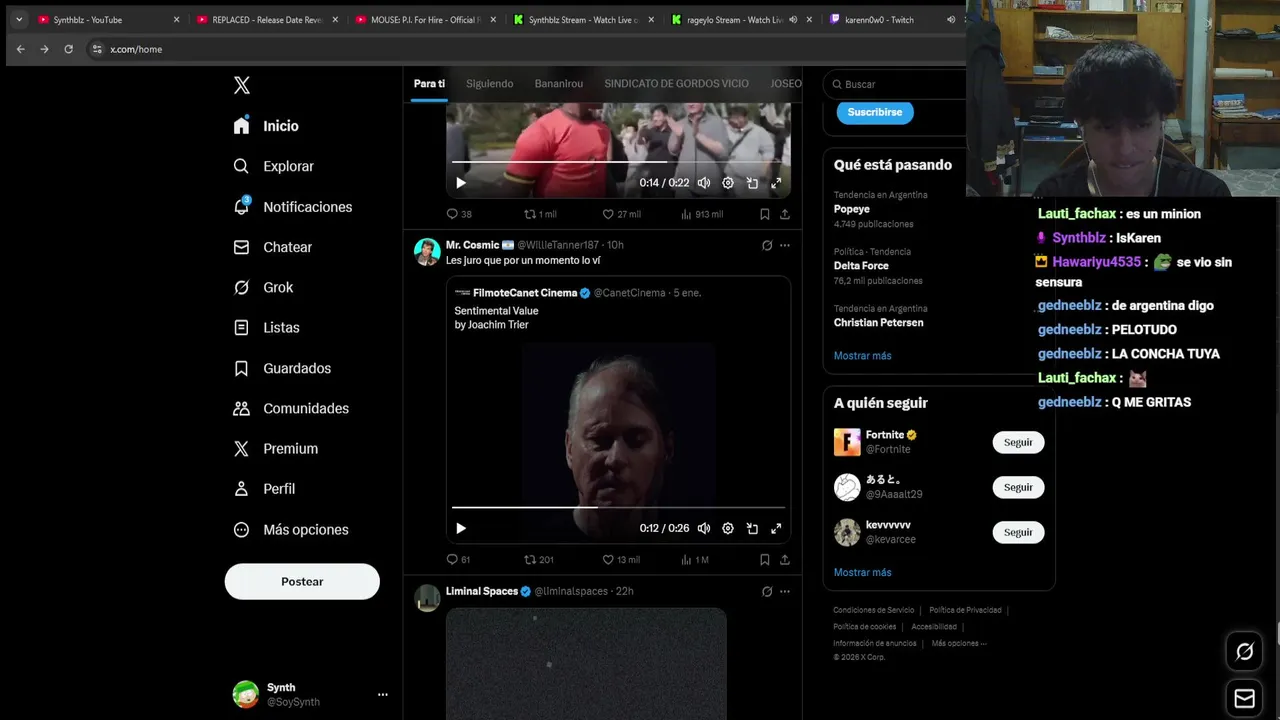Viewport: 1280px width, 720px height.
Task: Seek the top video progress bar
Action: 618,162
